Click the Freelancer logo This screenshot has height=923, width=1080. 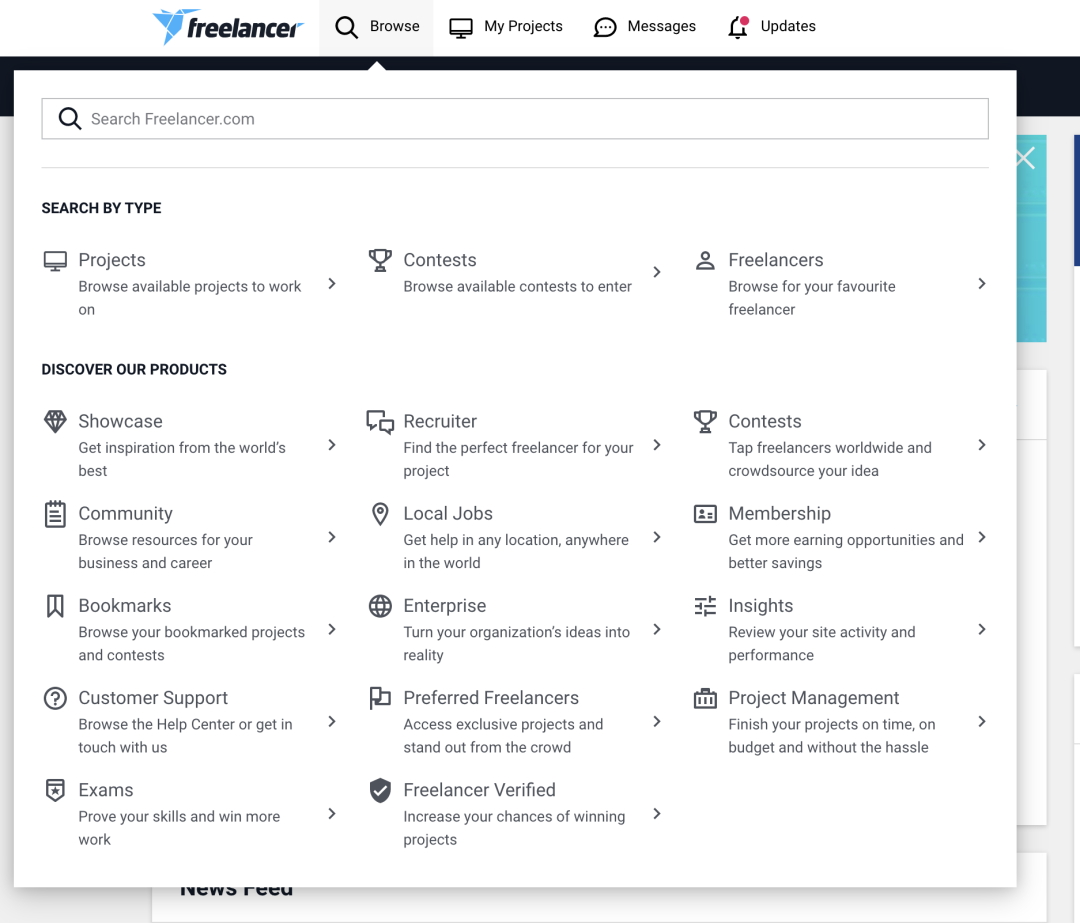click(x=228, y=27)
